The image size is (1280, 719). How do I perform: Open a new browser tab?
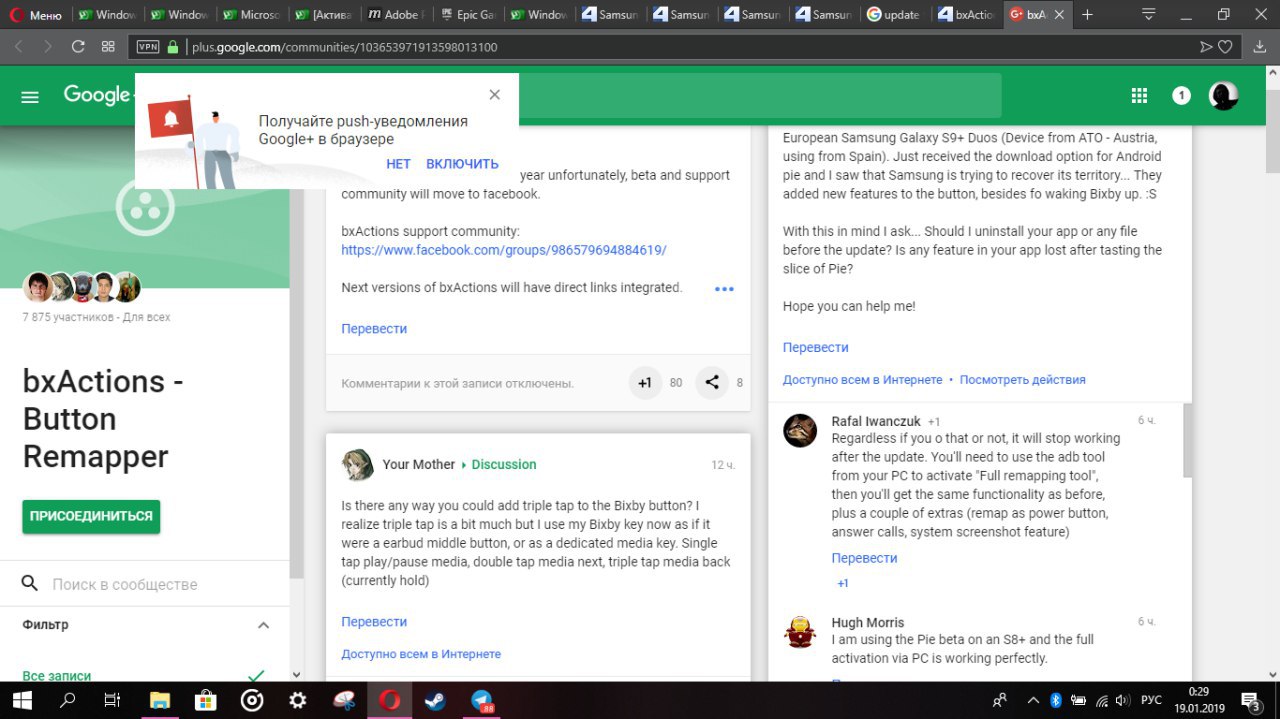point(1088,15)
